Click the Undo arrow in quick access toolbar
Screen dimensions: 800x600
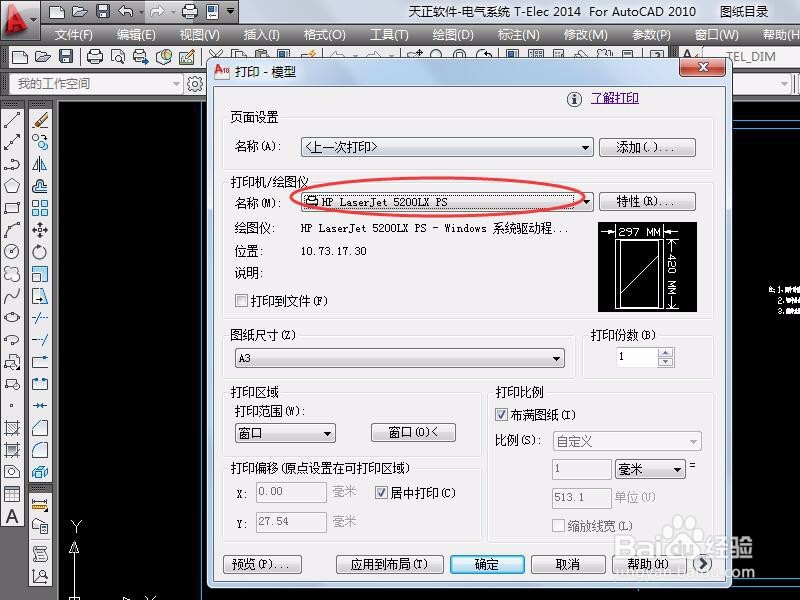pyautogui.click(x=125, y=11)
